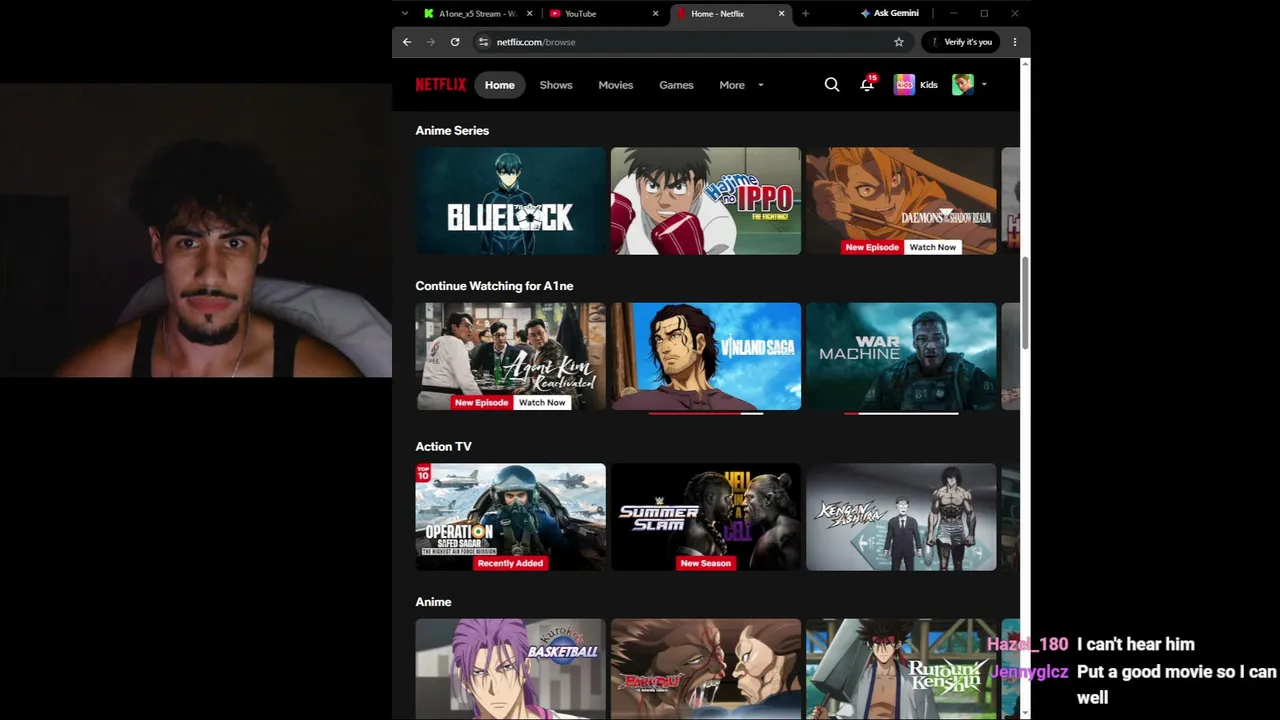This screenshot has height=720, width=1280.
Task: Open the Baki thumbnail
Action: [x=706, y=669]
